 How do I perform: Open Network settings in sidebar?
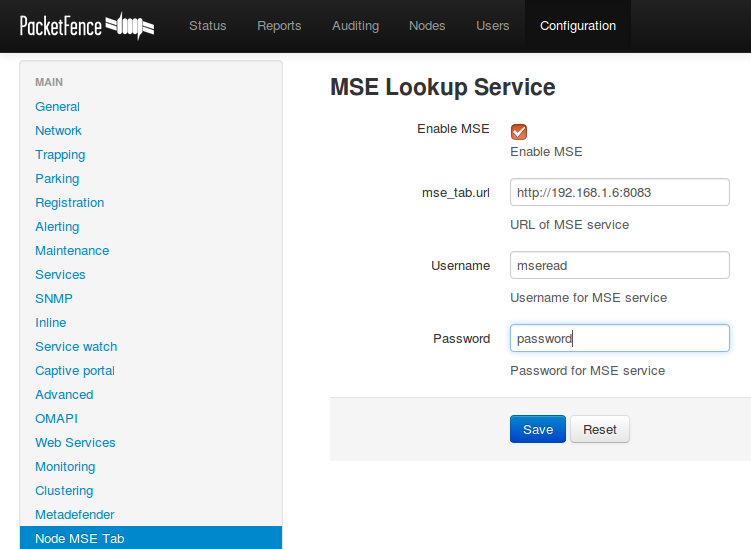pyautogui.click(x=58, y=130)
